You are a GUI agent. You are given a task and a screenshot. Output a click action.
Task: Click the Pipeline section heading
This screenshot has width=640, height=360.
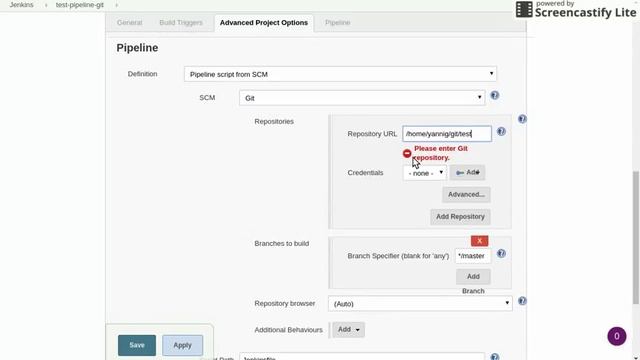point(137,48)
